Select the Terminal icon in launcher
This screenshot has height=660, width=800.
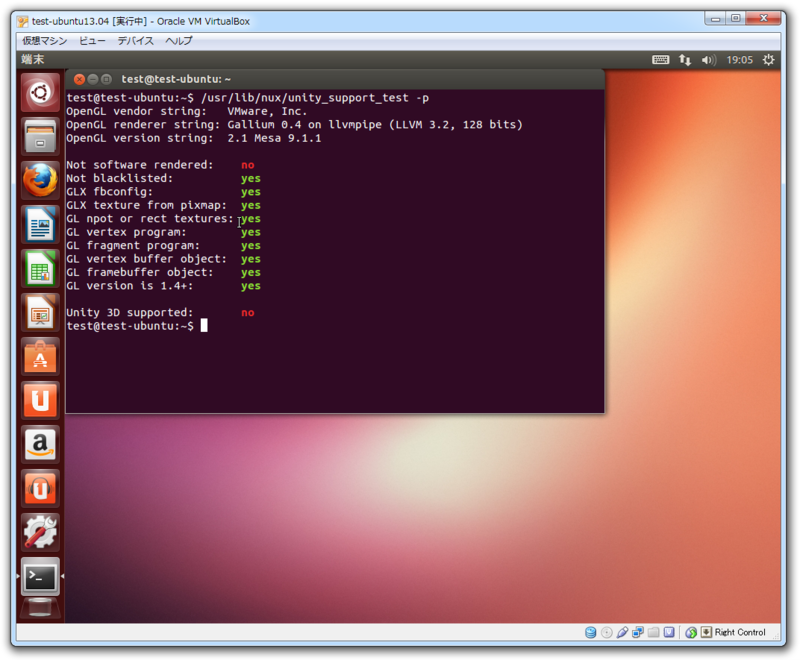40,576
